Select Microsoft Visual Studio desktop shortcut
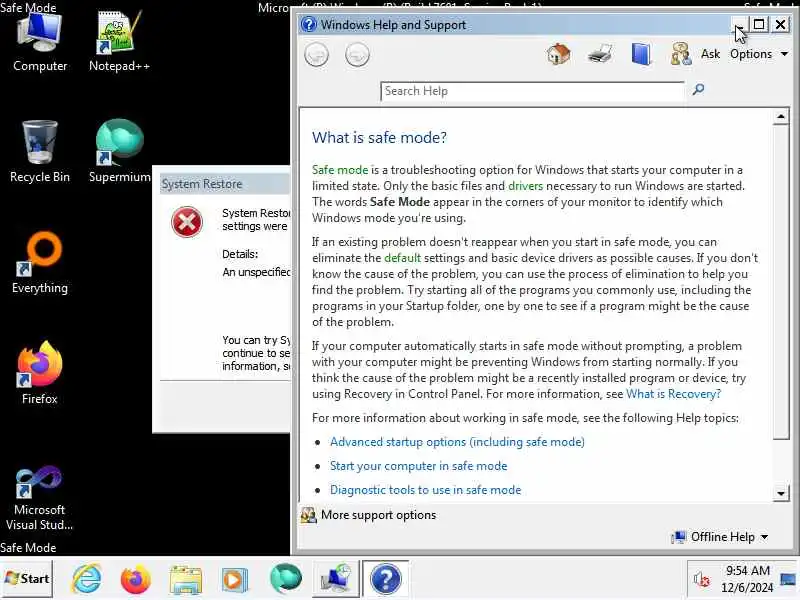This screenshot has width=800, height=600. 40,499
